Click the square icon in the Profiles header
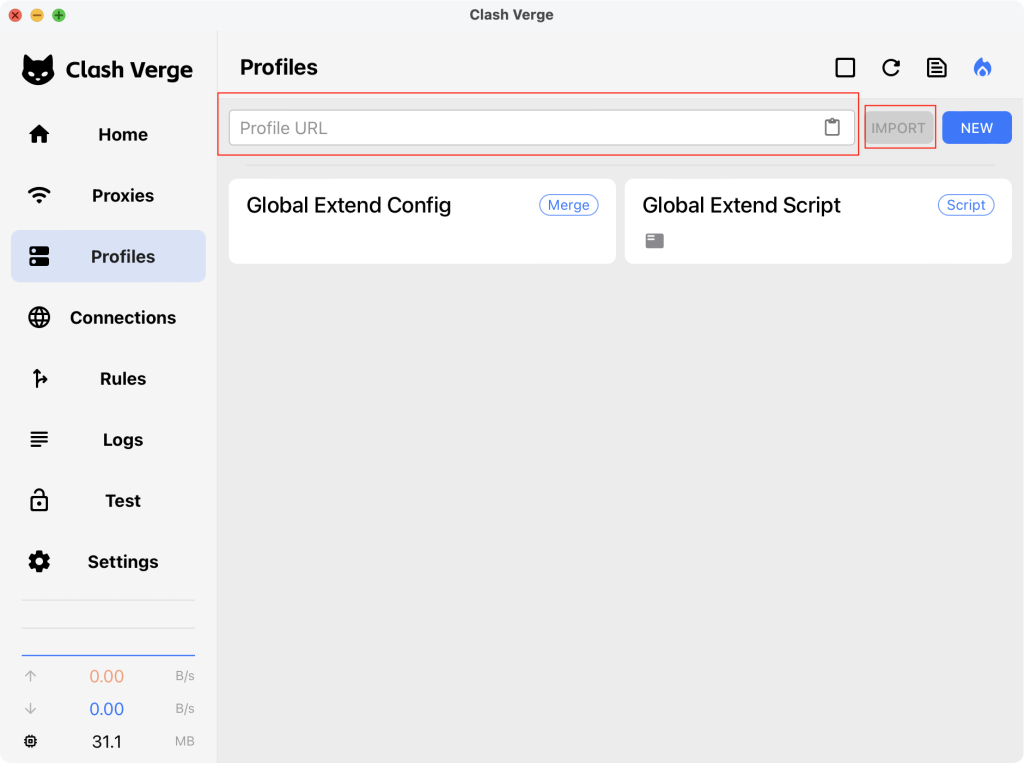Screen dimensions: 1024x763 point(845,68)
